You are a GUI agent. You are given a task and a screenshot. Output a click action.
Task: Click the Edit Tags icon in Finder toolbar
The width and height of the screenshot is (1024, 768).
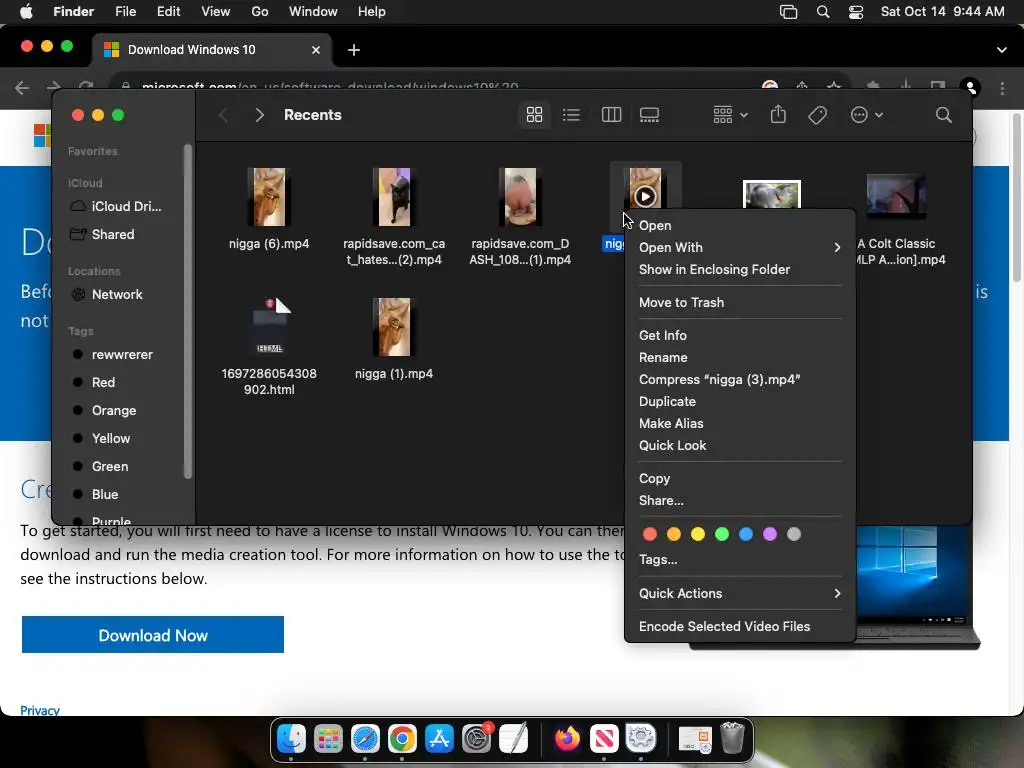pyautogui.click(x=817, y=115)
